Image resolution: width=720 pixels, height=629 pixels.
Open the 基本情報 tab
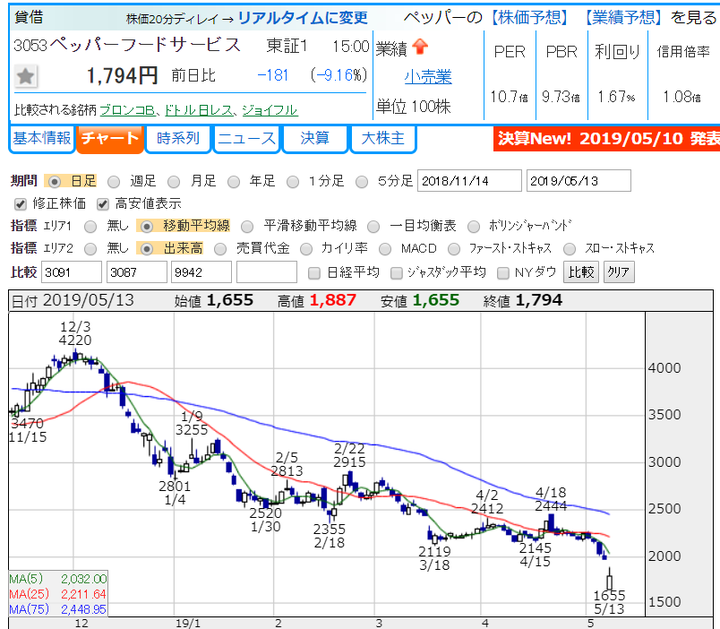42,138
